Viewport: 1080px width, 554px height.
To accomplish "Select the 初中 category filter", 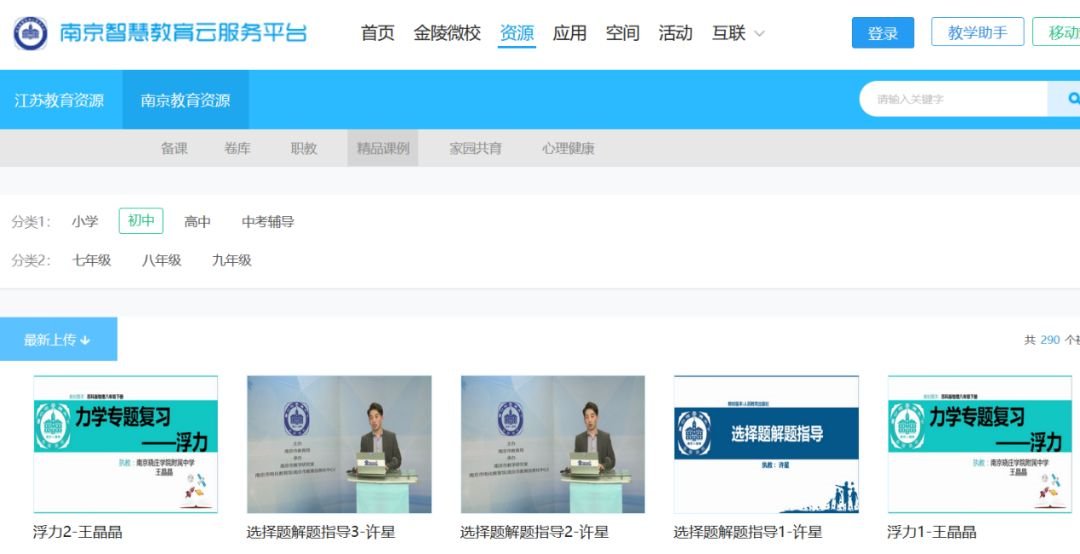I will (x=141, y=221).
